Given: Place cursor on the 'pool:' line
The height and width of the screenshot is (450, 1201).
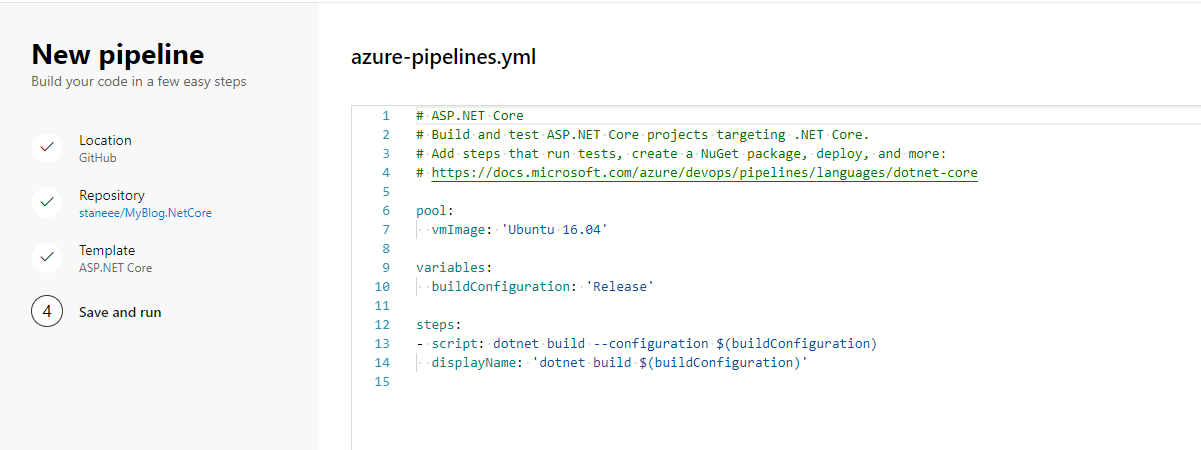Looking at the screenshot, I should click(x=434, y=211).
